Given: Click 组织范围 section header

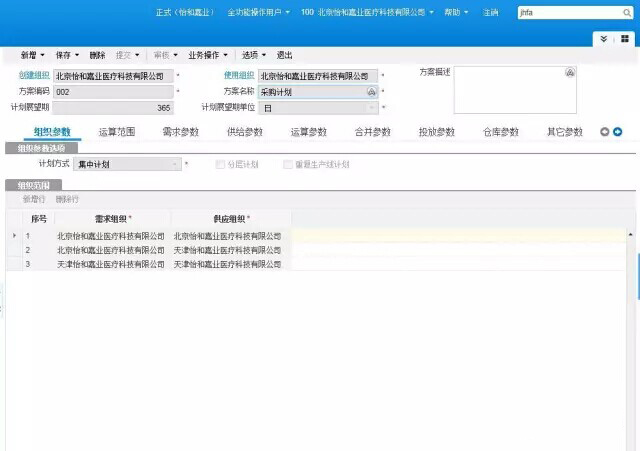Looking at the screenshot, I should click(x=33, y=185).
